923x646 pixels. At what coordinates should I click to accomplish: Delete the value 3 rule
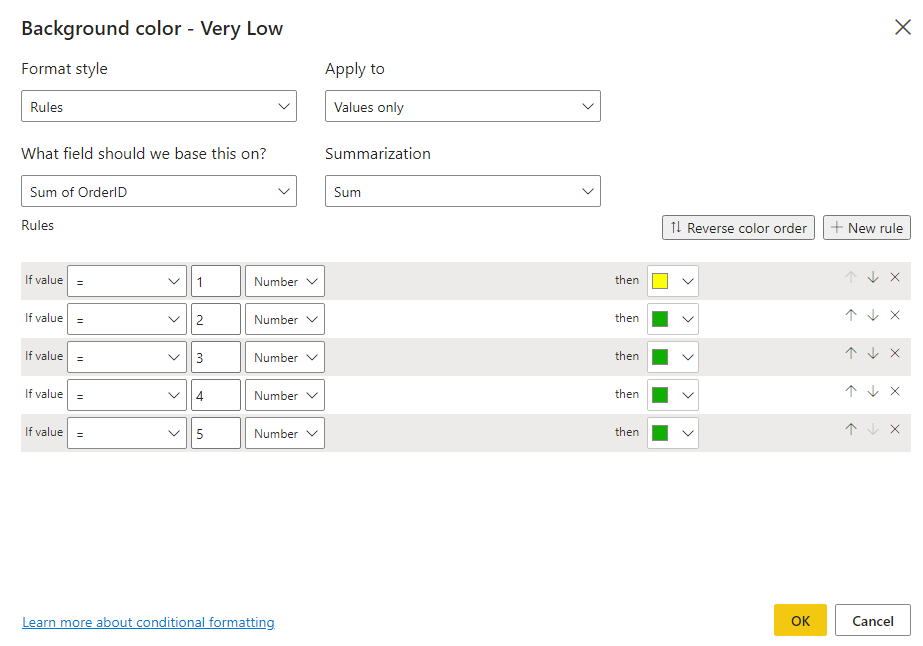[895, 353]
